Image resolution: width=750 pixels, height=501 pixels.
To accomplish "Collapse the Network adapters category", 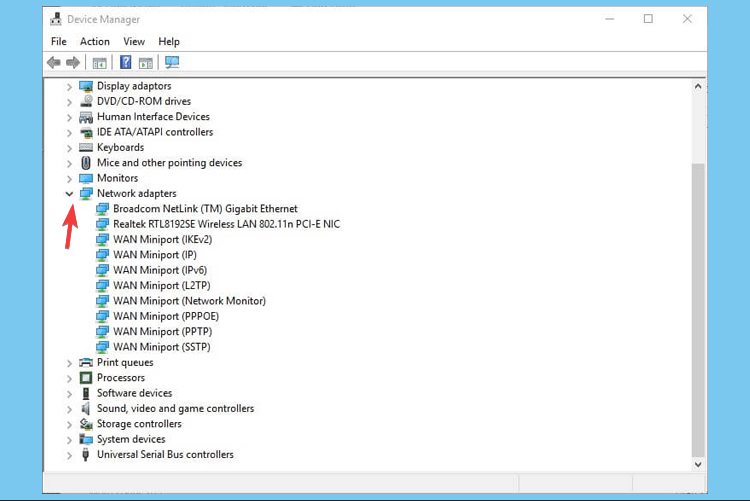I will coord(69,194).
